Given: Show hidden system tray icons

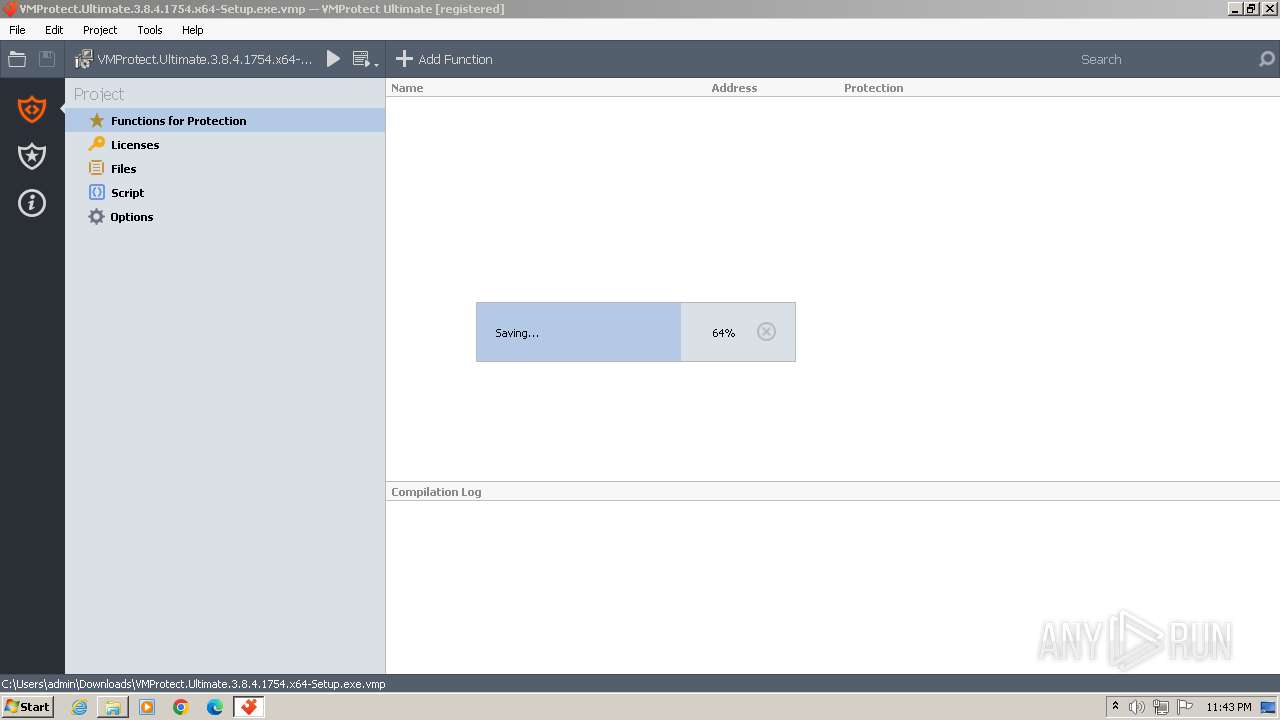Looking at the screenshot, I should [1115, 707].
